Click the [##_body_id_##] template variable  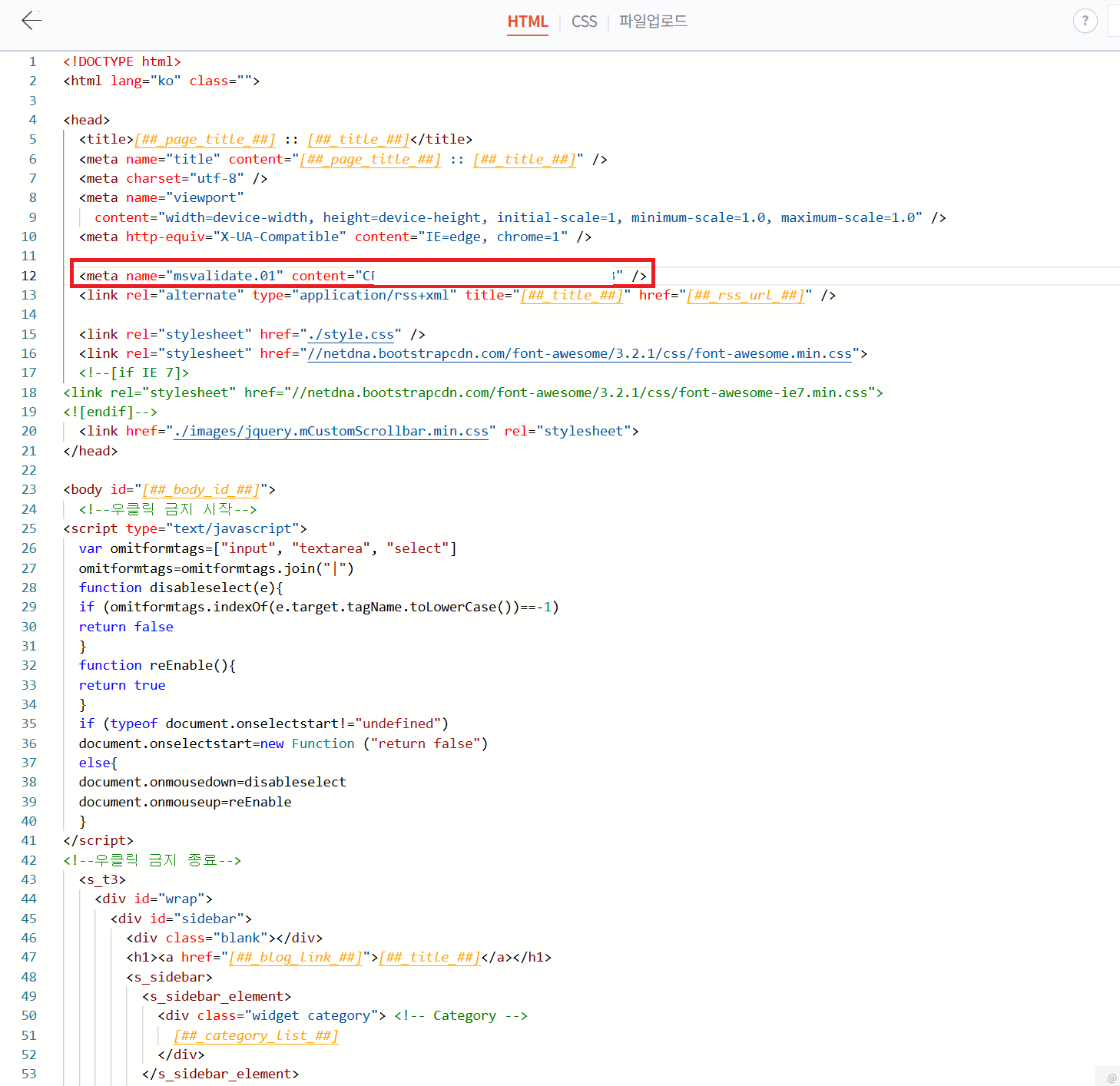click(200, 489)
